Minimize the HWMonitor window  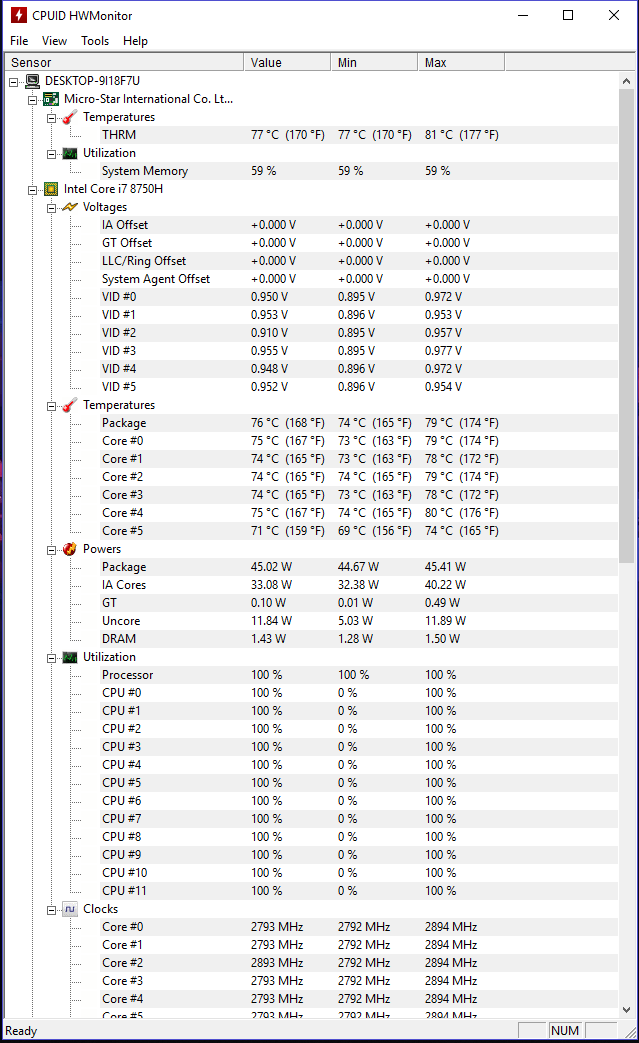pyautogui.click(x=523, y=15)
